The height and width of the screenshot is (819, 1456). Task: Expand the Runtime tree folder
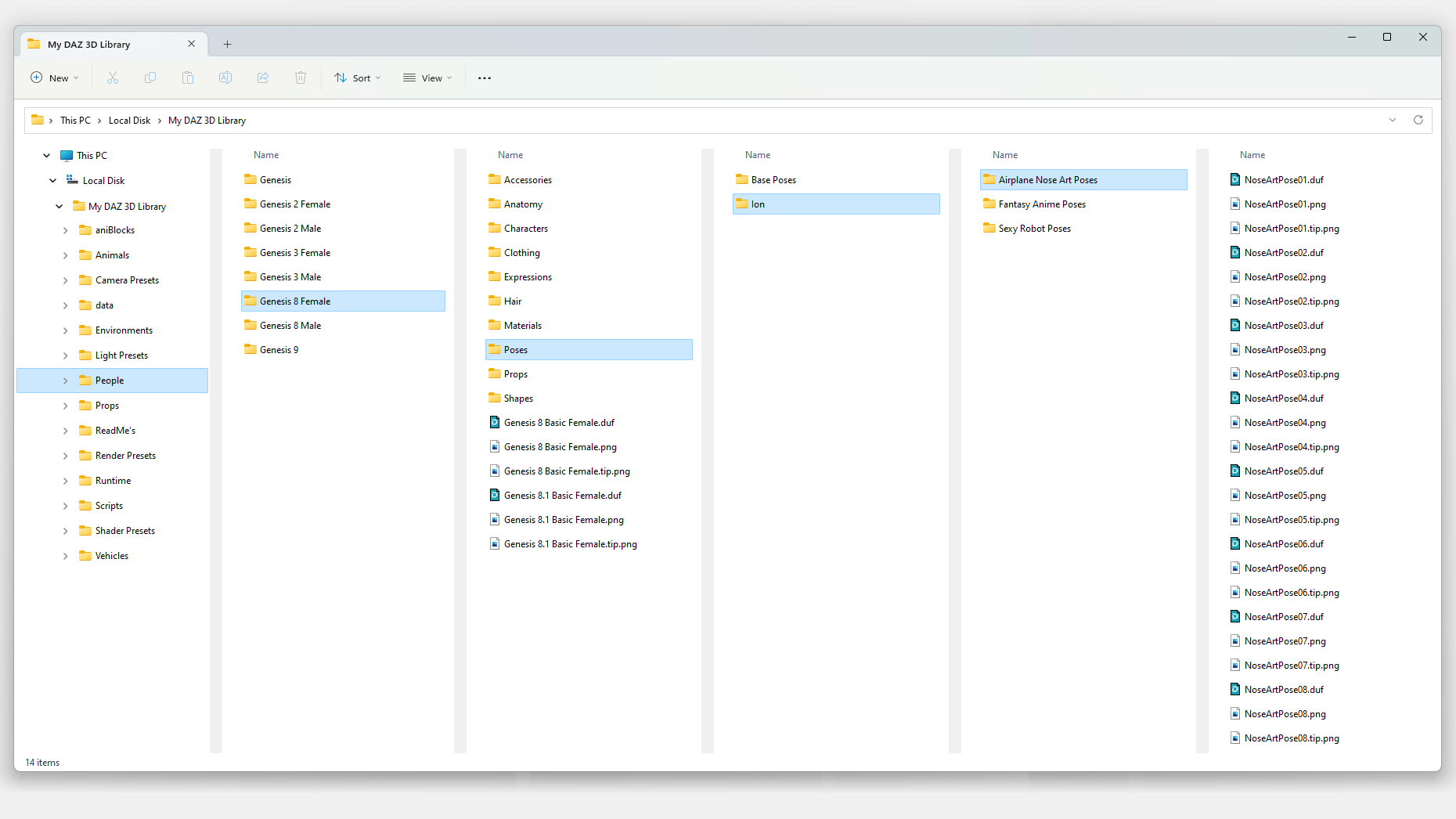[66, 481]
